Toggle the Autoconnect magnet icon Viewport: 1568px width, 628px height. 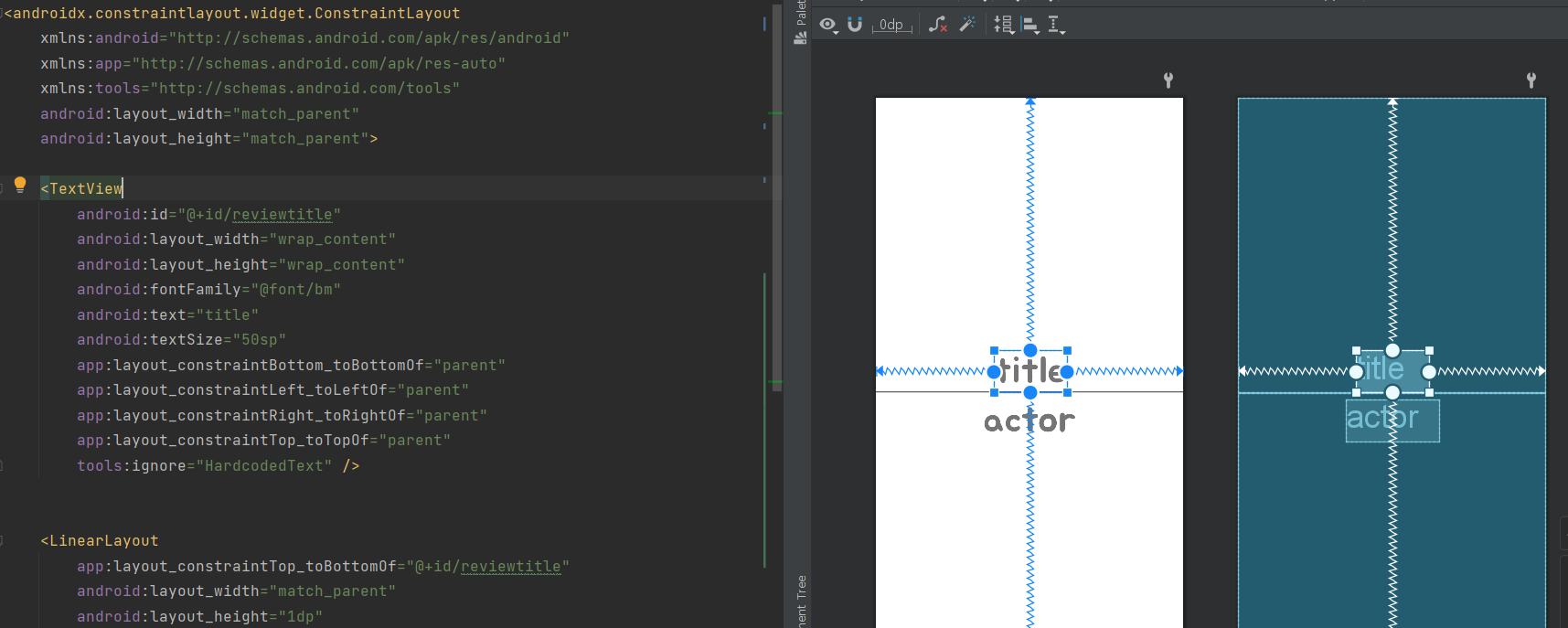(855, 25)
